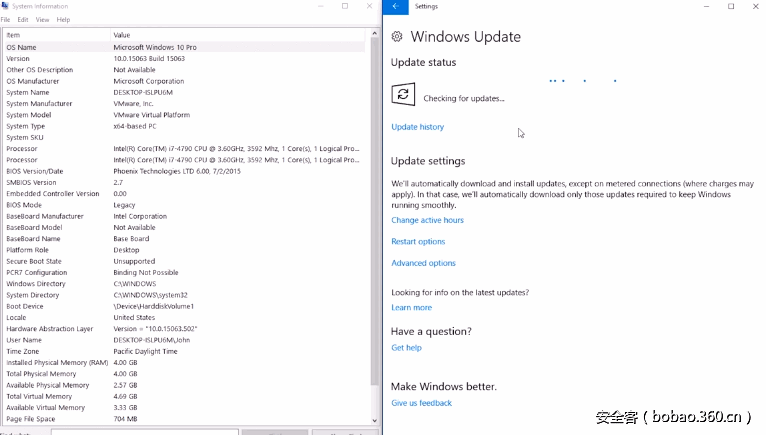Select the System Directory row
This screenshot has width=766, height=435.
pos(185,295)
